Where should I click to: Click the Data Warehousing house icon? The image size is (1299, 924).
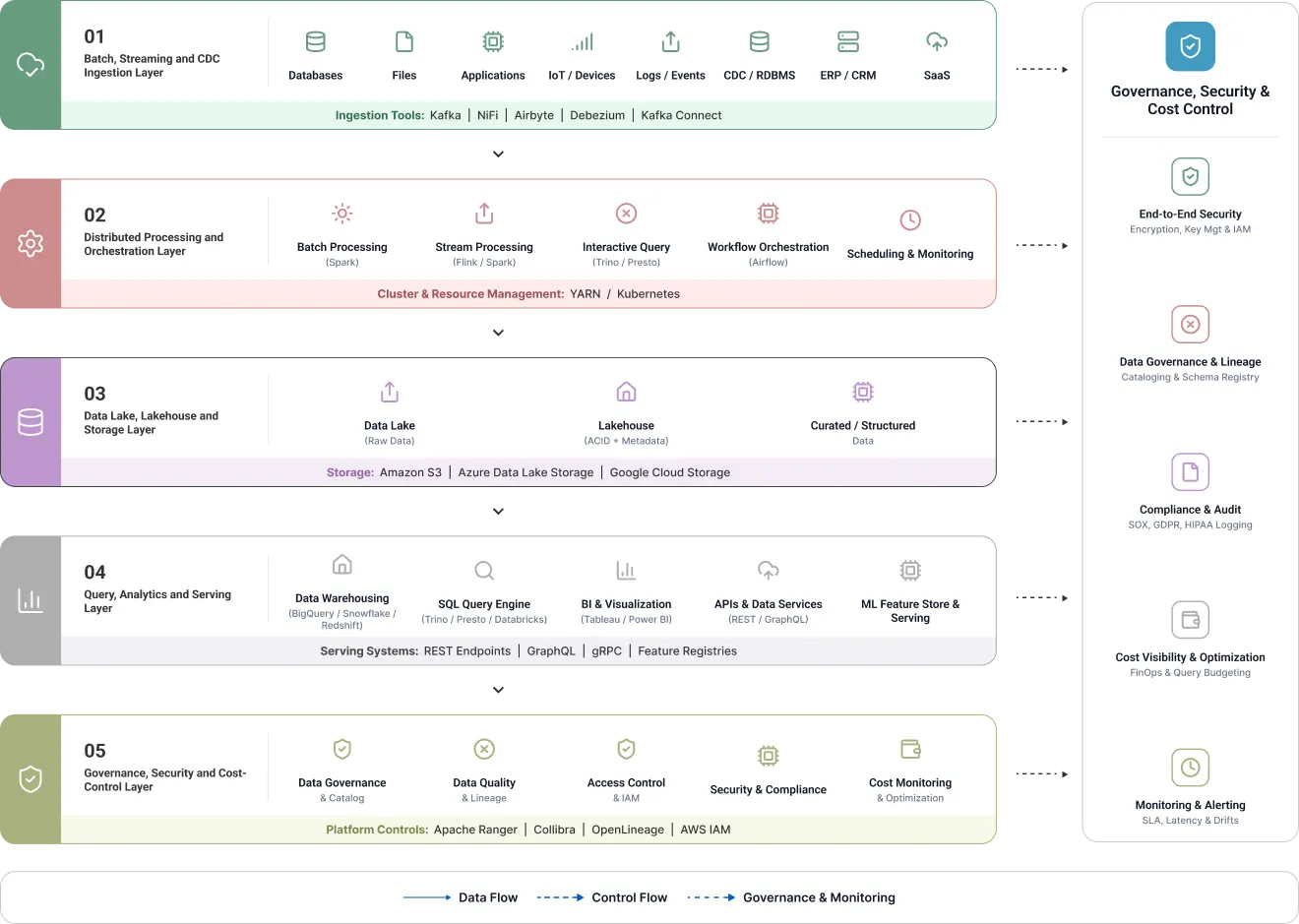tap(342, 564)
